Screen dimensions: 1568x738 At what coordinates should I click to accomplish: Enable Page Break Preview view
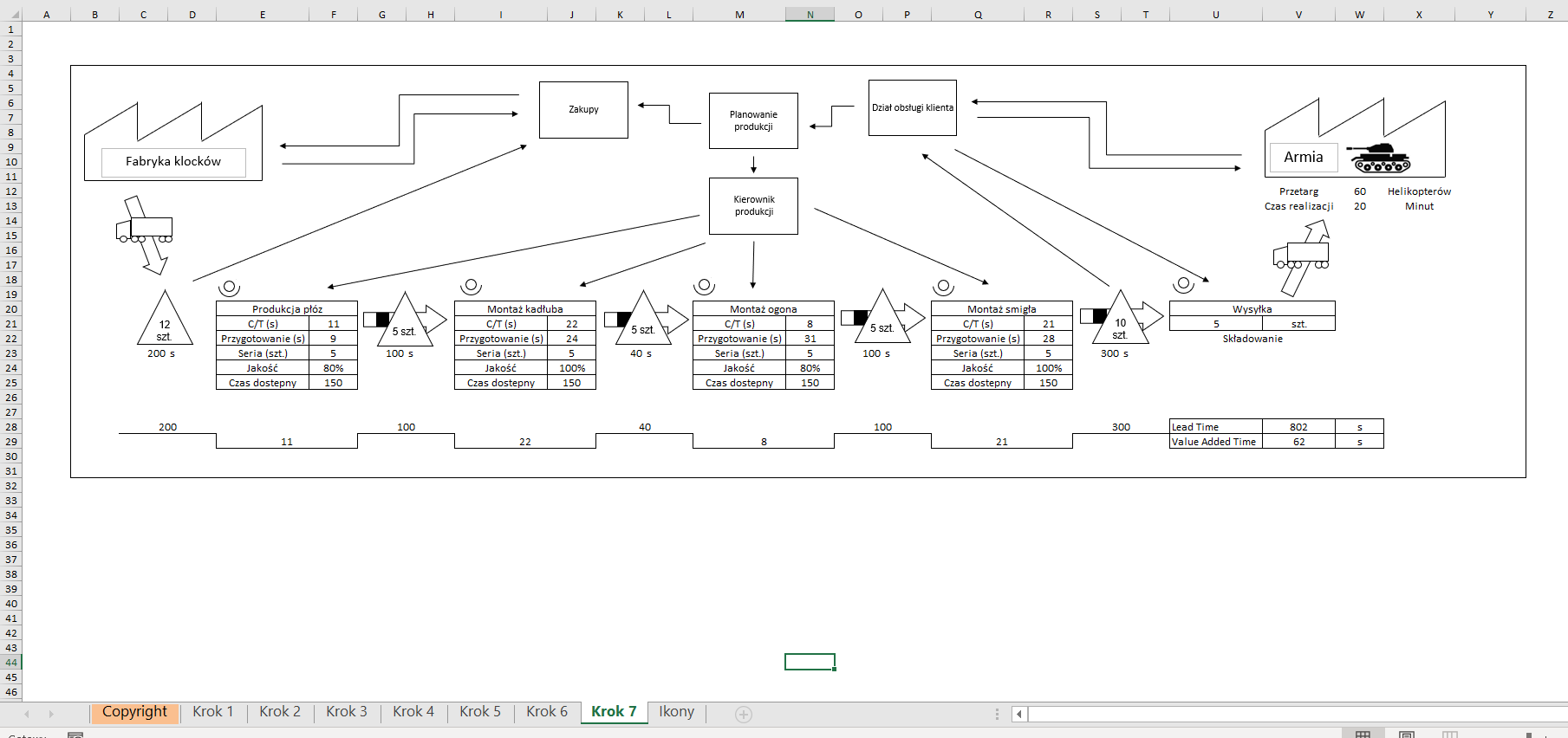click(1450, 735)
